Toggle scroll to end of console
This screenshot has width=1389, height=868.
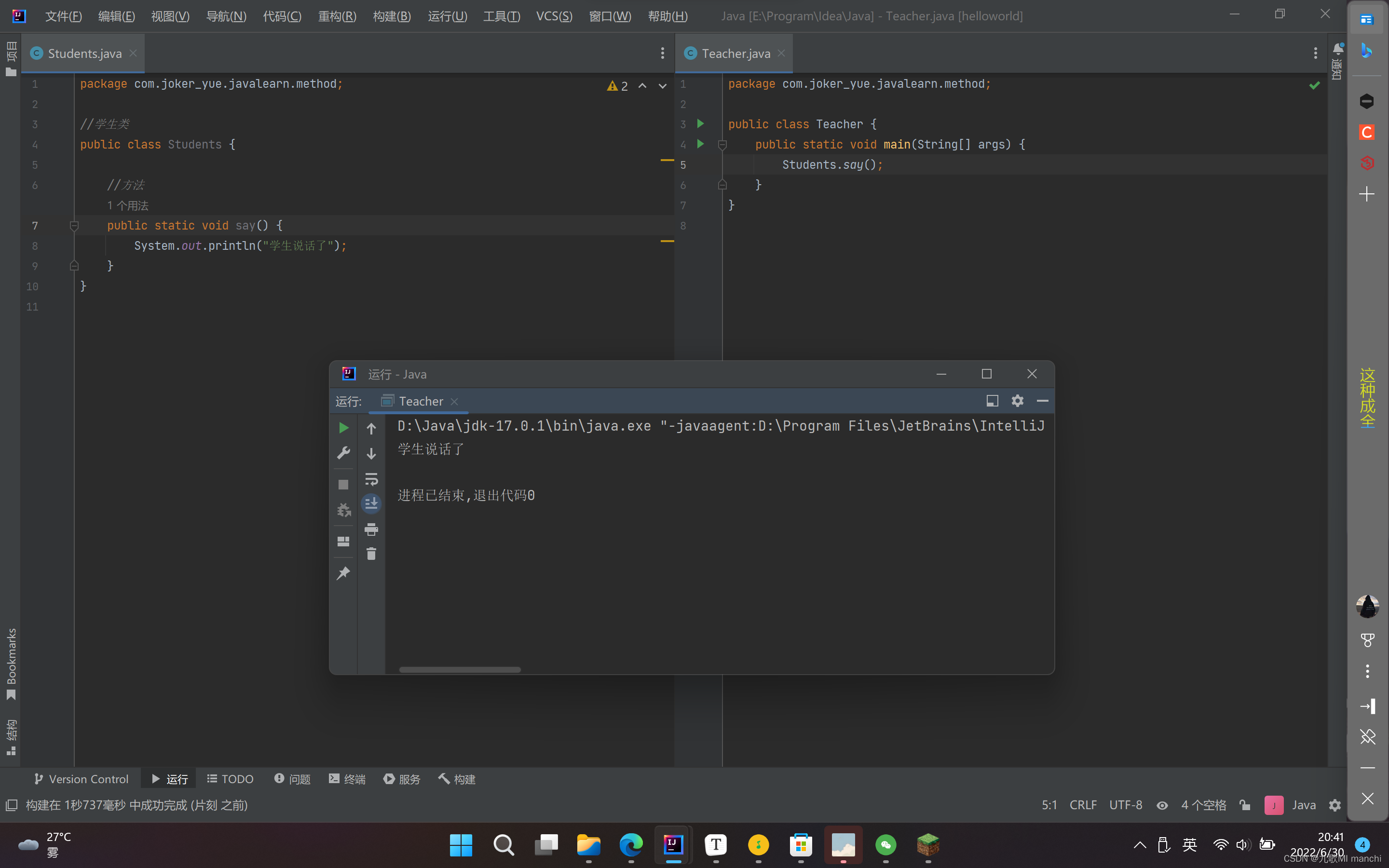(x=371, y=504)
